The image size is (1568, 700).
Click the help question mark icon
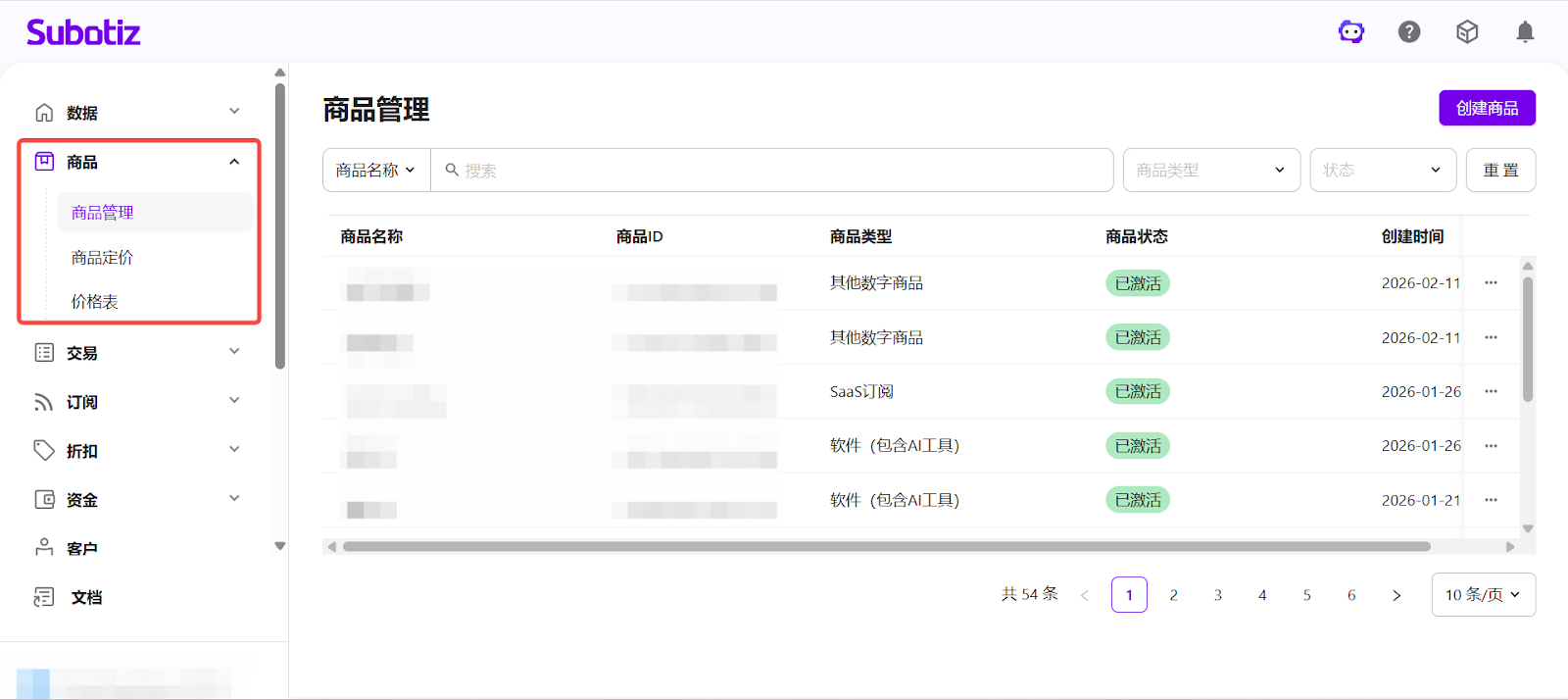[1409, 32]
